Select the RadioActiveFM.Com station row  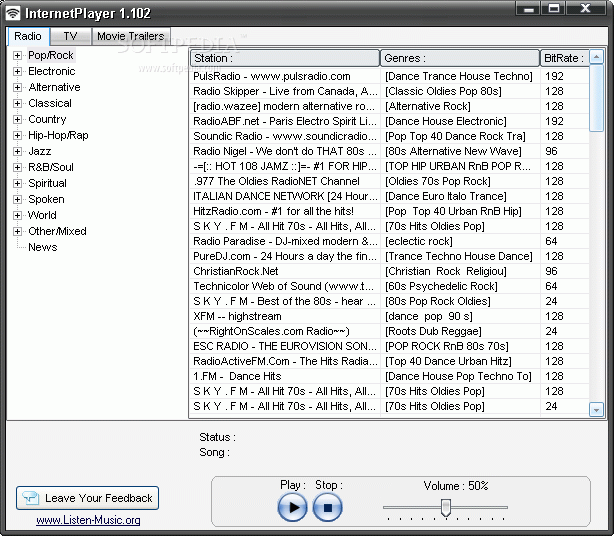tap(390, 361)
